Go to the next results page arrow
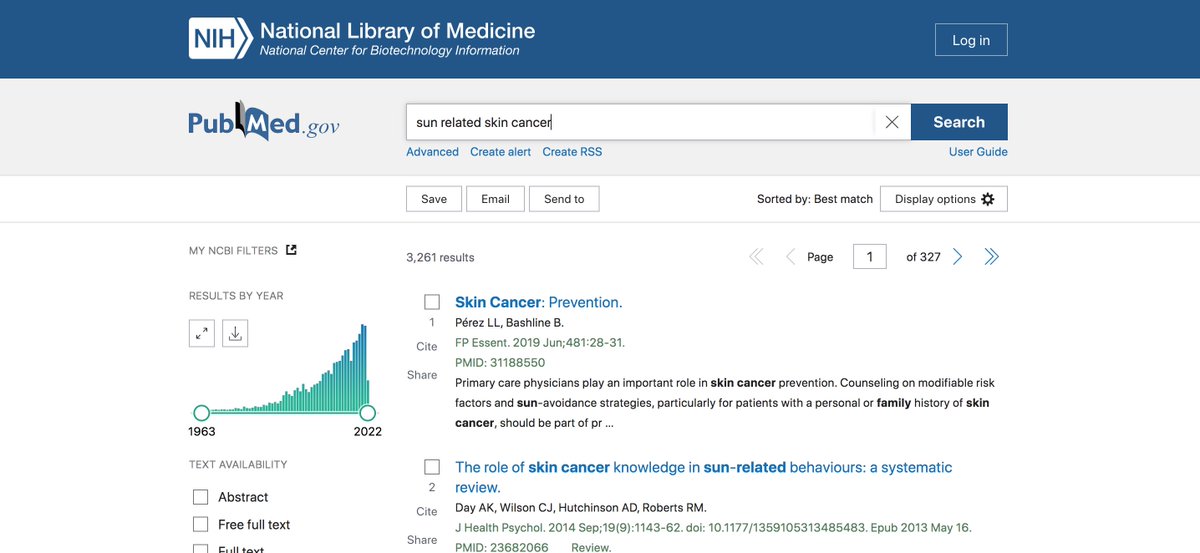The width and height of the screenshot is (1200, 553). pyautogui.click(x=957, y=257)
